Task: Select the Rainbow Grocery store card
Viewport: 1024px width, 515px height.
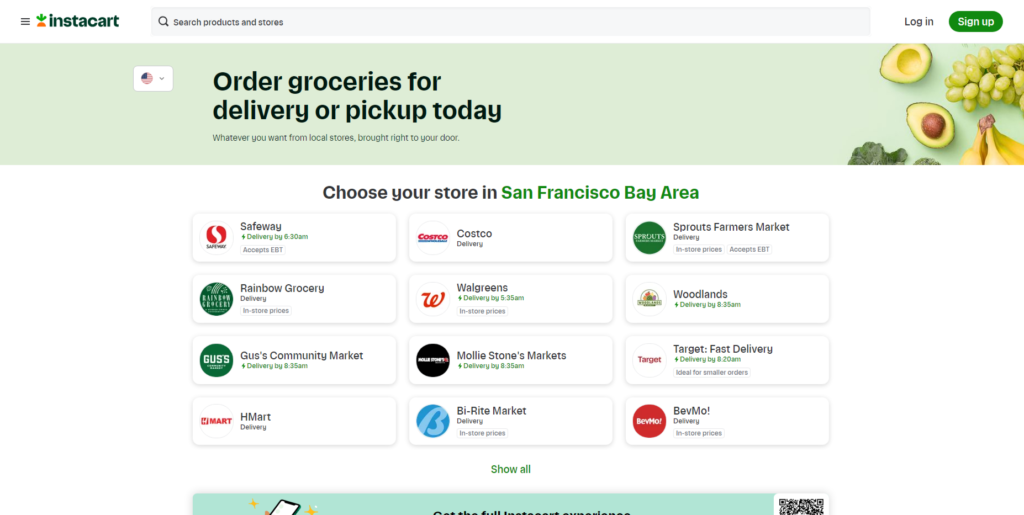Action: (294, 299)
